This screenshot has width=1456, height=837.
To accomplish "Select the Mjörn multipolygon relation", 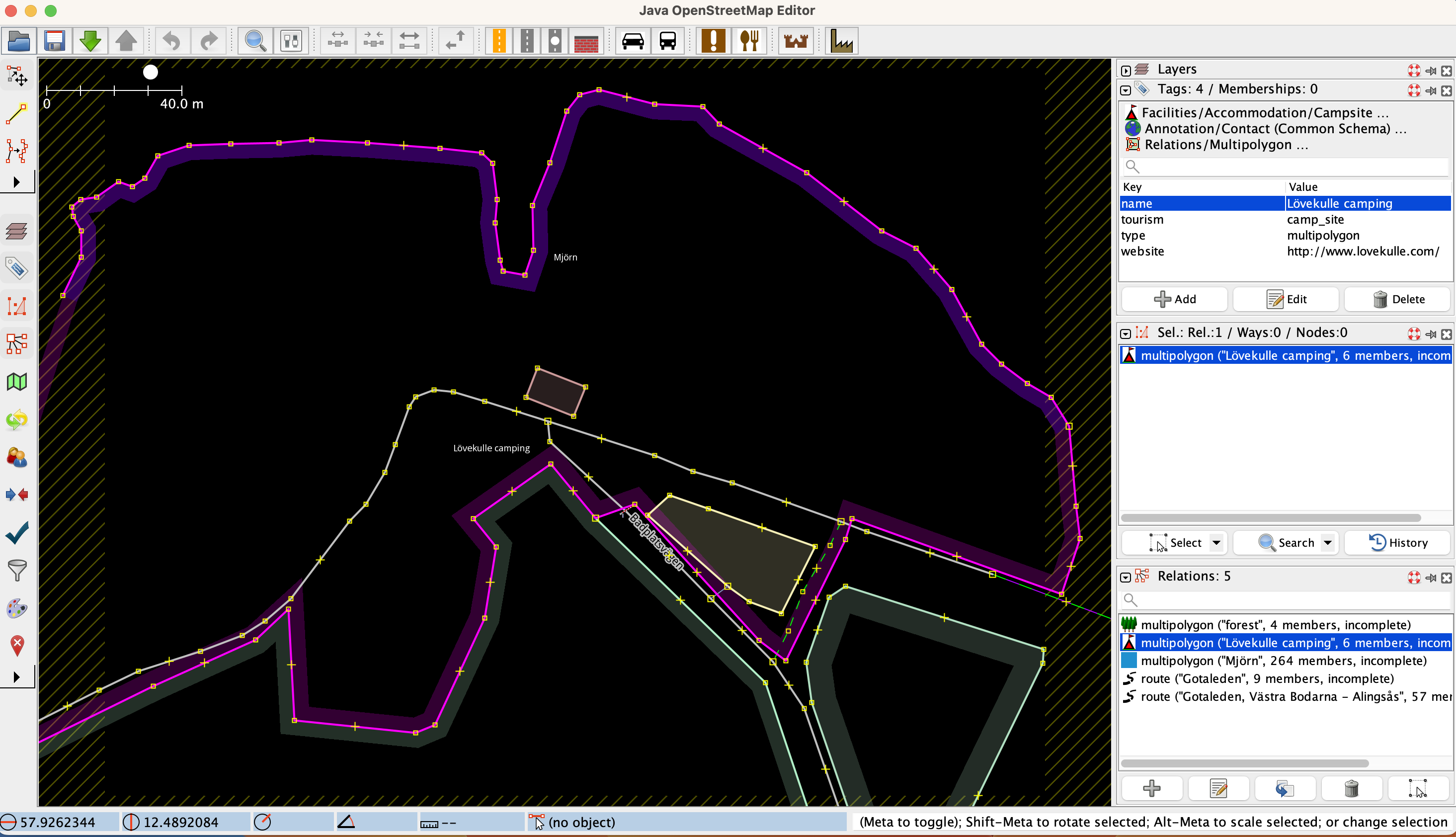I will pos(1284,661).
